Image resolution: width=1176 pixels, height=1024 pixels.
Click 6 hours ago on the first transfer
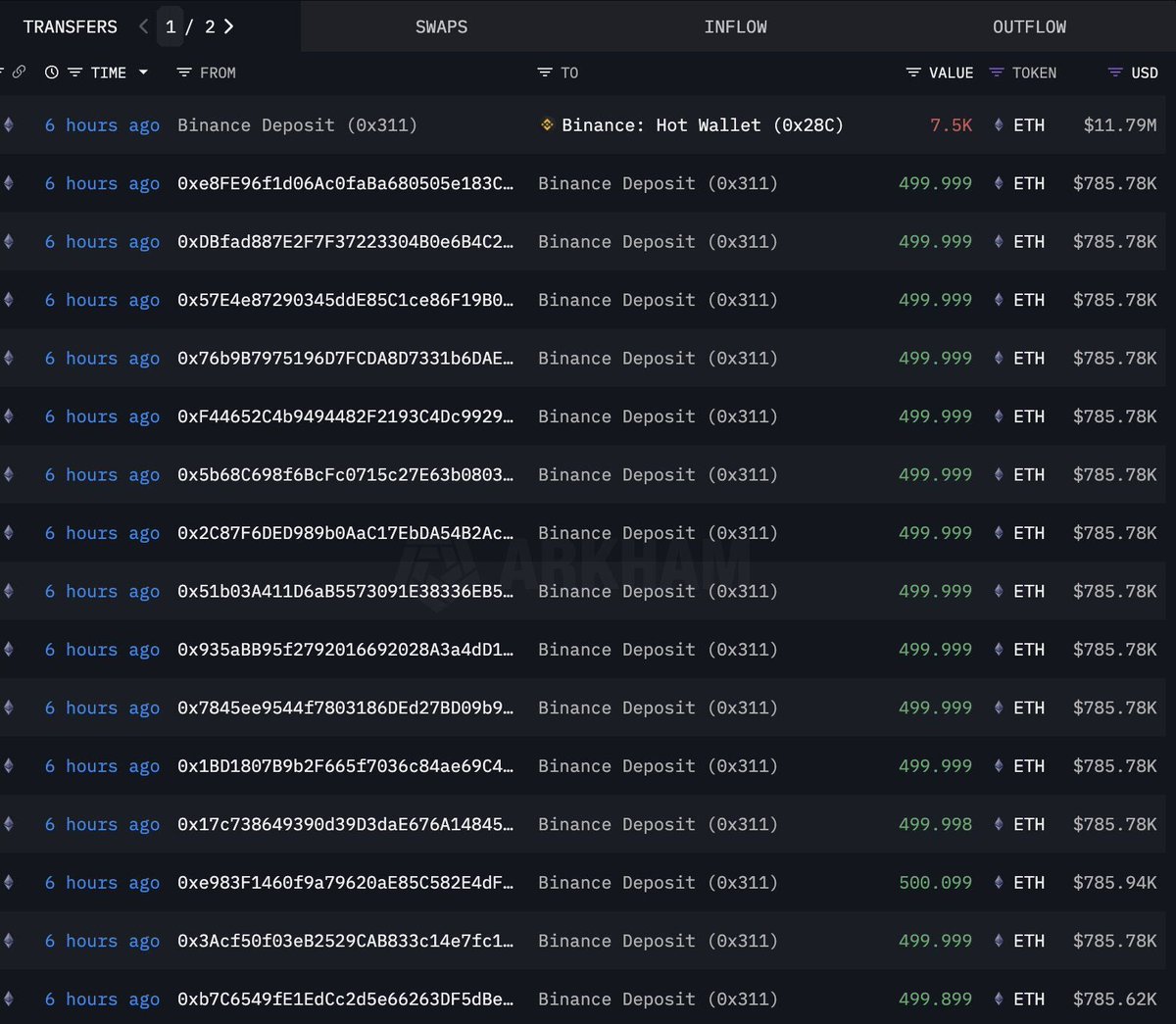tap(101, 124)
